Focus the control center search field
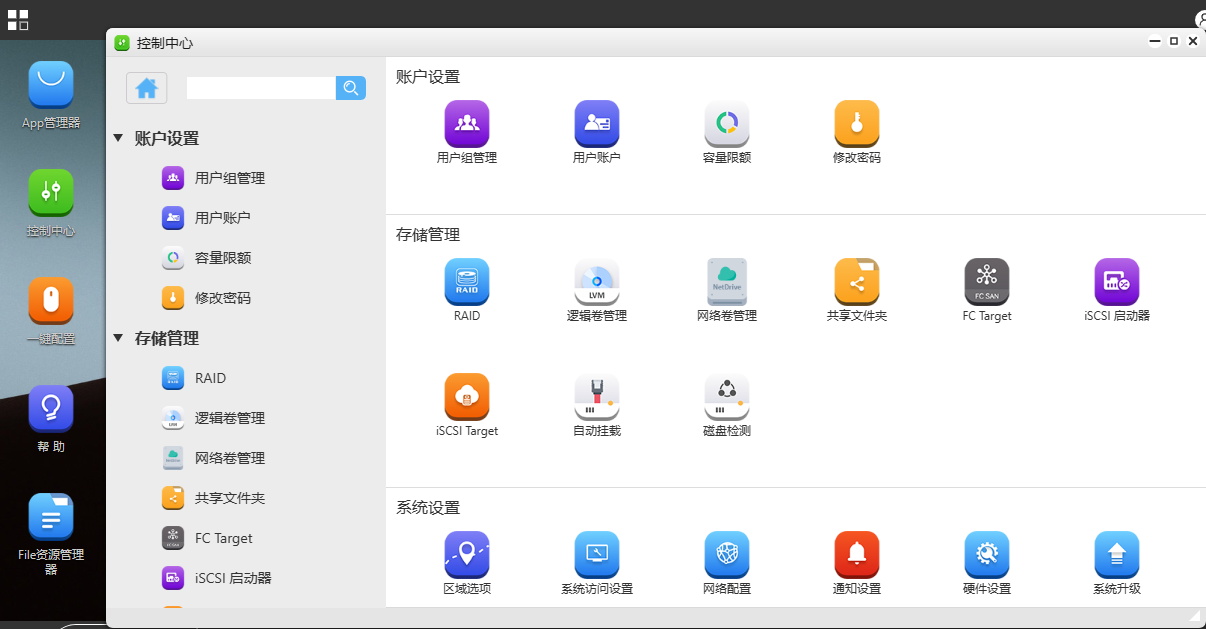 [x=260, y=88]
